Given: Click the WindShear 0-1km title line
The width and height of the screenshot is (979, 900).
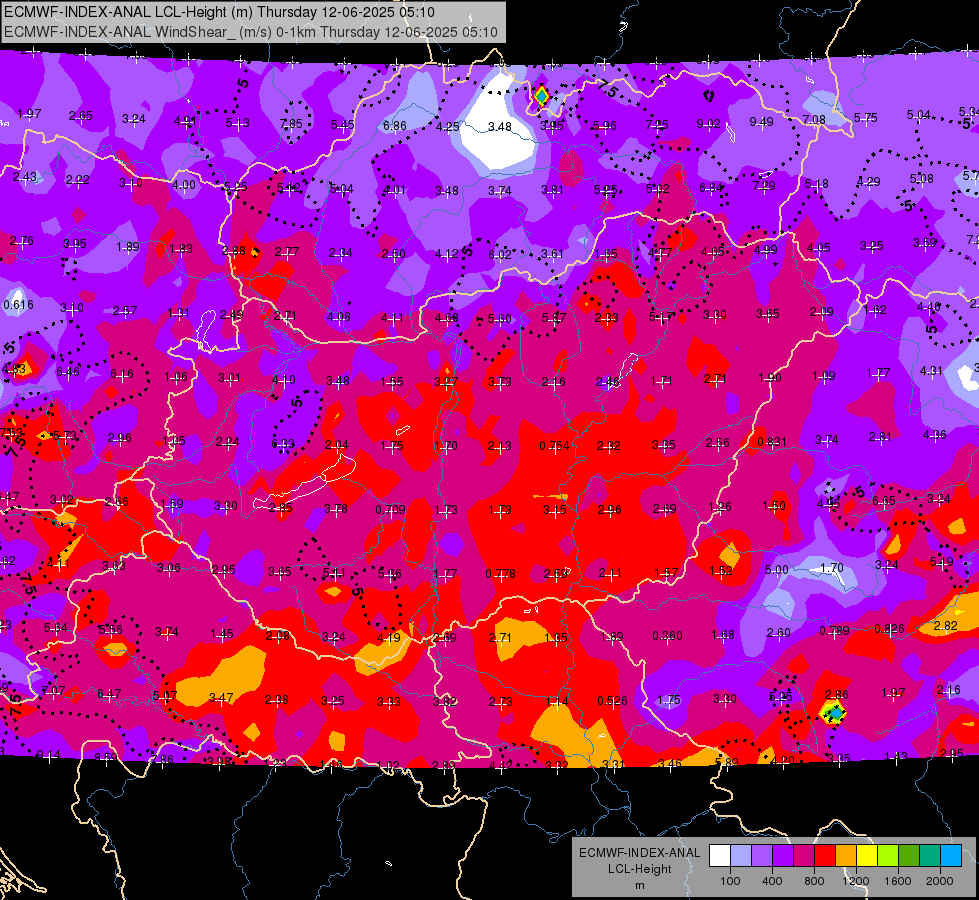Looking at the screenshot, I should 250,32.
